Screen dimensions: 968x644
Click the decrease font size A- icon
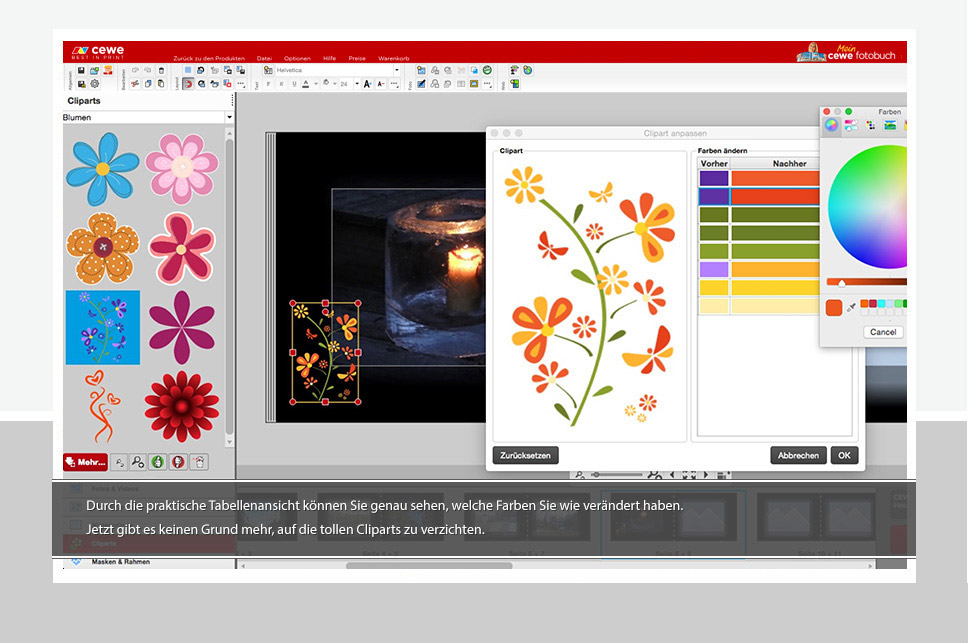(381, 84)
